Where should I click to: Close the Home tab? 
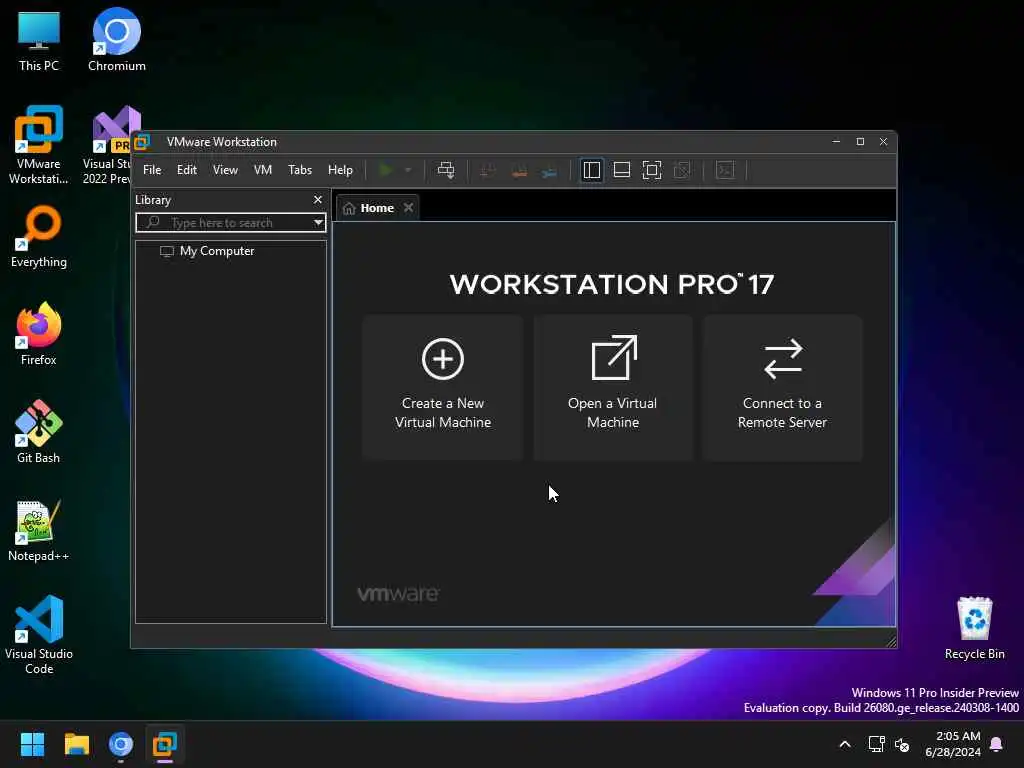click(x=409, y=207)
